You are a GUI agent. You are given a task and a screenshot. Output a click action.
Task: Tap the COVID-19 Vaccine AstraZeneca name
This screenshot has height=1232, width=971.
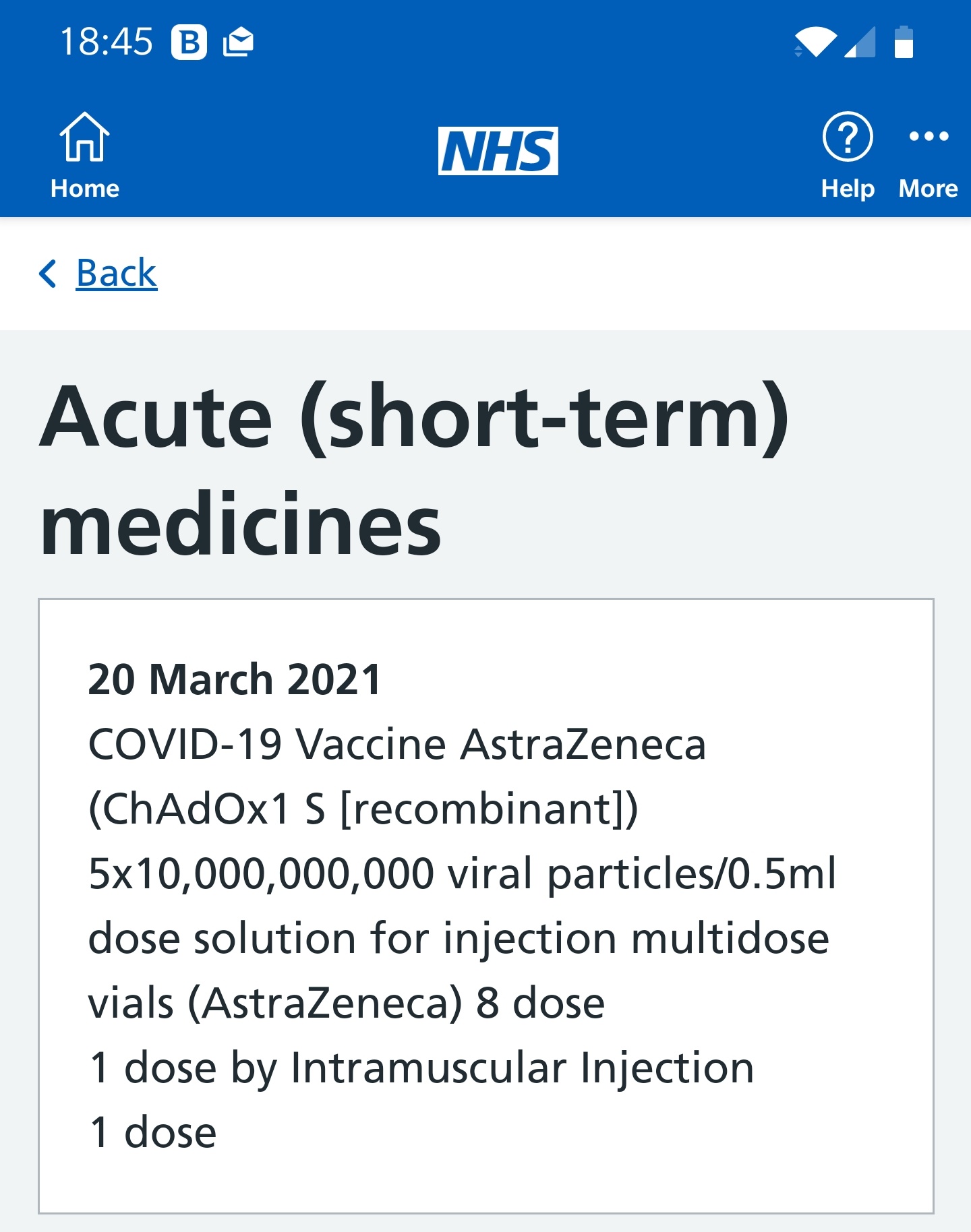pyautogui.click(x=397, y=744)
